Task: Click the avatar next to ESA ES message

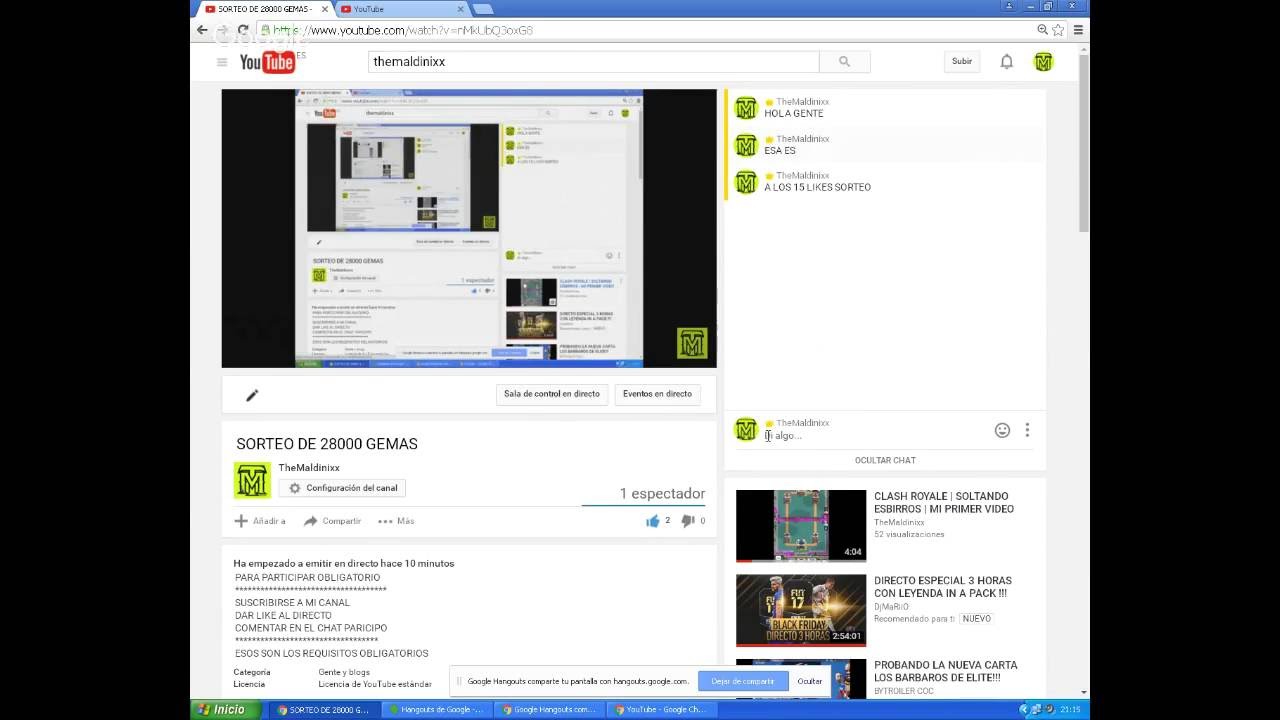Action: point(746,145)
